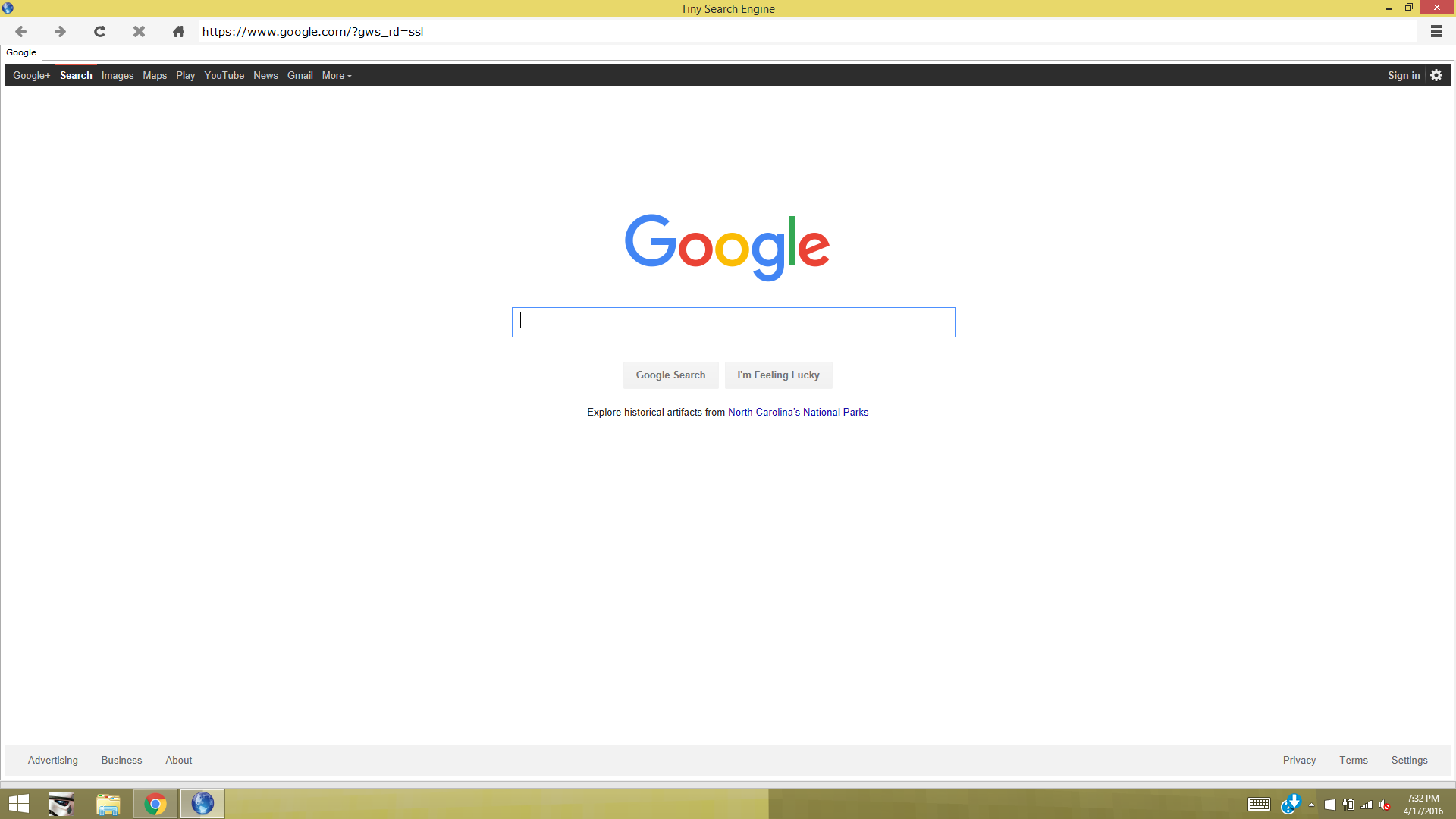The height and width of the screenshot is (819, 1456).
Task: Open the Google settings gear icon
Action: pos(1436,75)
